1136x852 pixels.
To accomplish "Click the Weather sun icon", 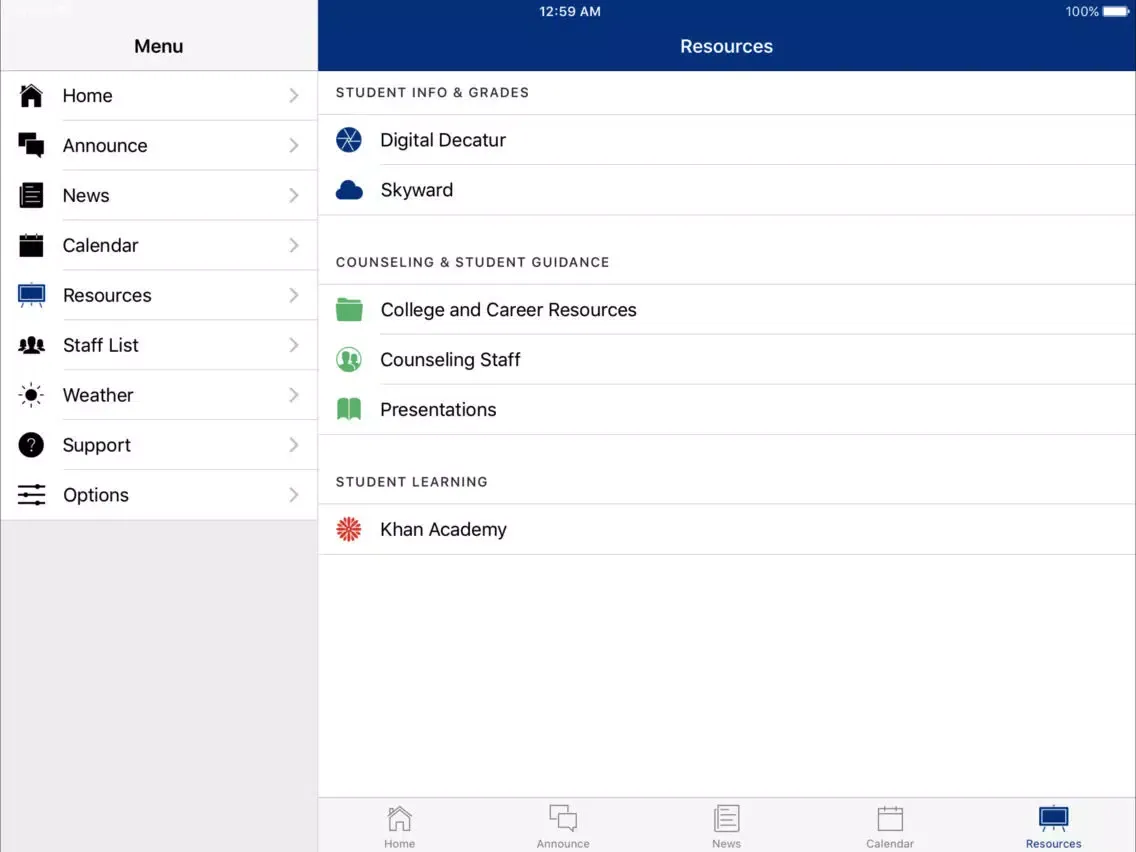I will click(31, 395).
